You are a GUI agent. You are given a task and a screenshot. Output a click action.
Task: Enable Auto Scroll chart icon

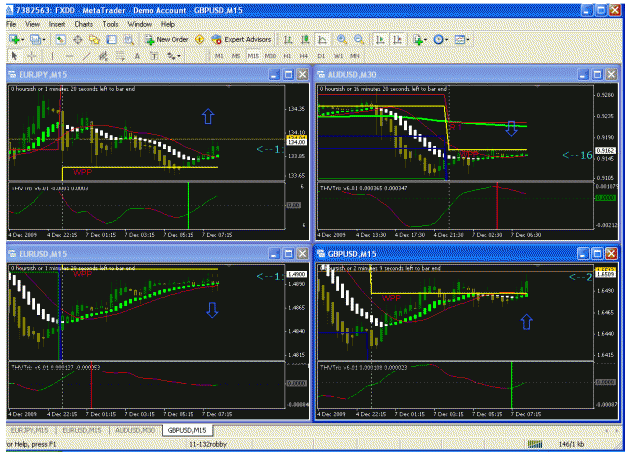pos(380,39)
